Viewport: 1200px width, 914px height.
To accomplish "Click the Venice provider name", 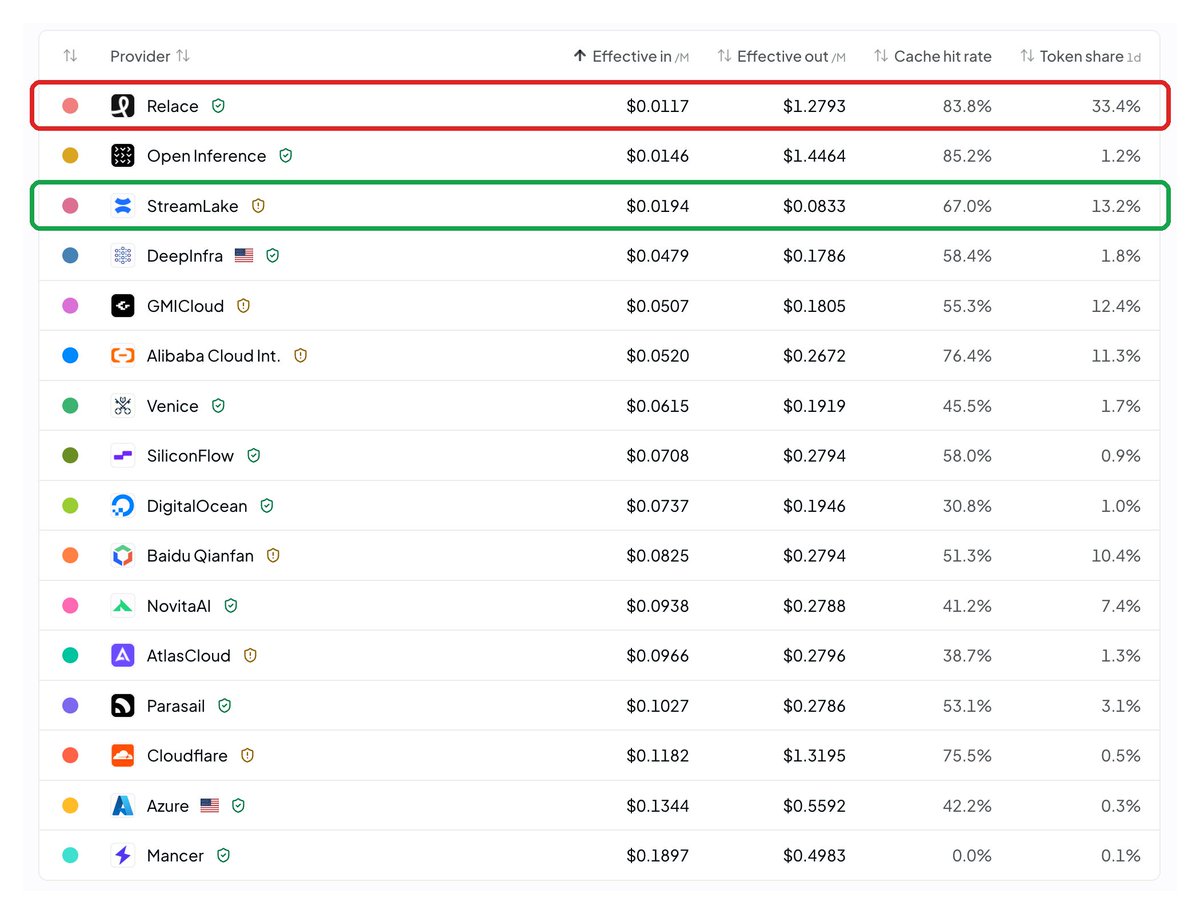I will [172, 406].
